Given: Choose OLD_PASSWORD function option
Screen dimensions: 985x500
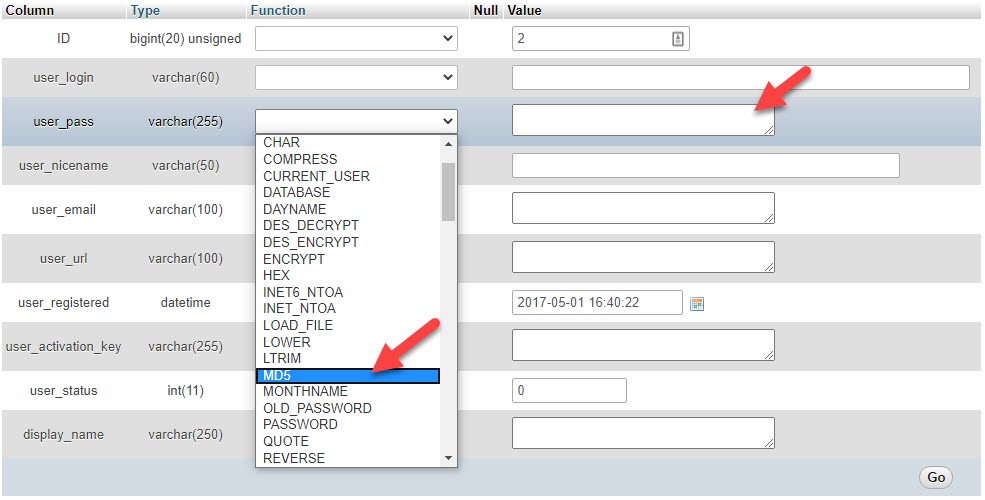Looking at the screenshot, I should (x=317, y=408).
